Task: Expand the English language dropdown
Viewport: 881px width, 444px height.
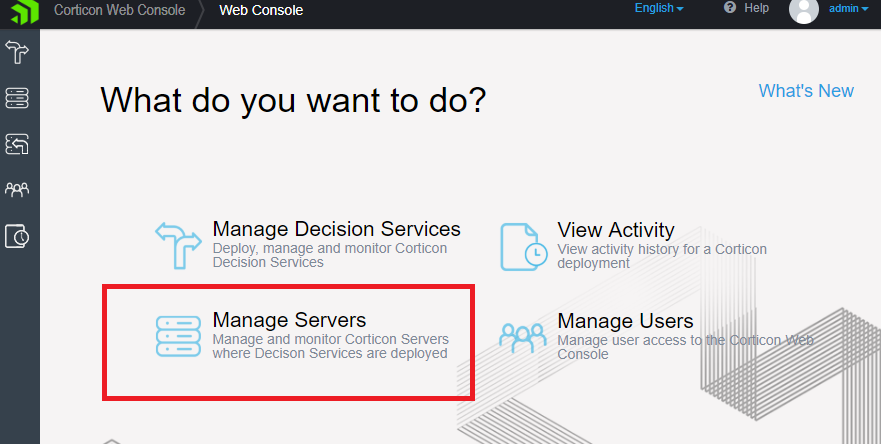Action: 659,8
